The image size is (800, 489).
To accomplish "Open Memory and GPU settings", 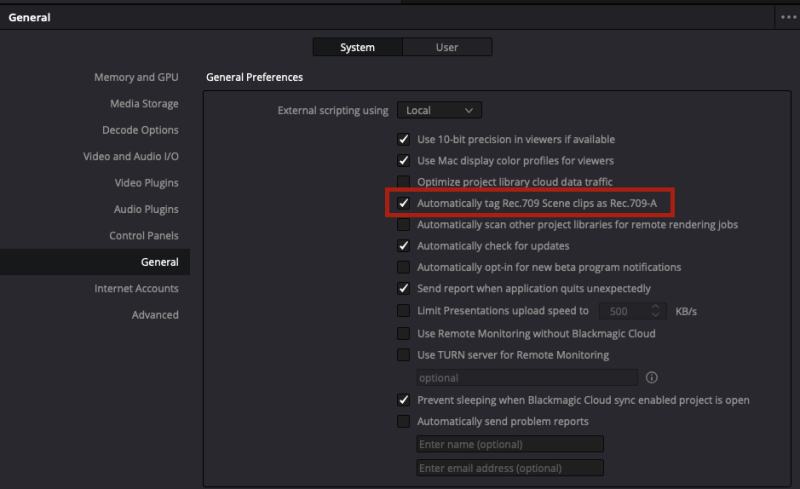I will click(x=136, y=77).
